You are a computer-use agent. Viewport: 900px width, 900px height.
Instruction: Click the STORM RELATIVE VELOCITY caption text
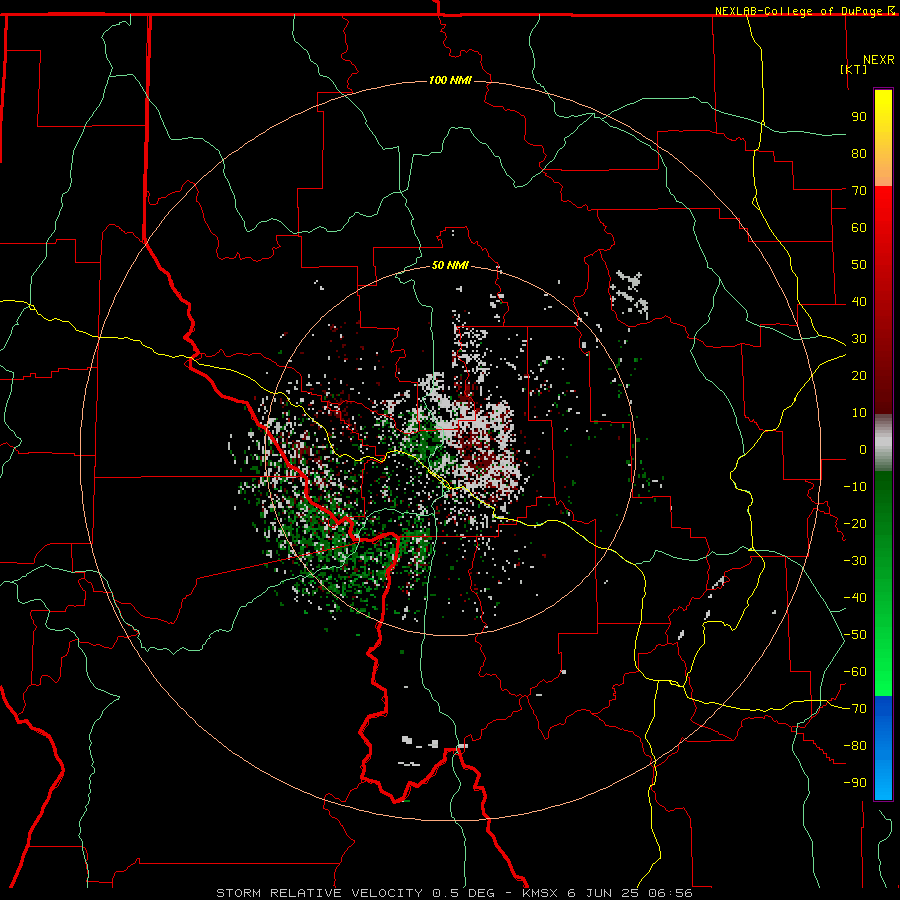319,893
